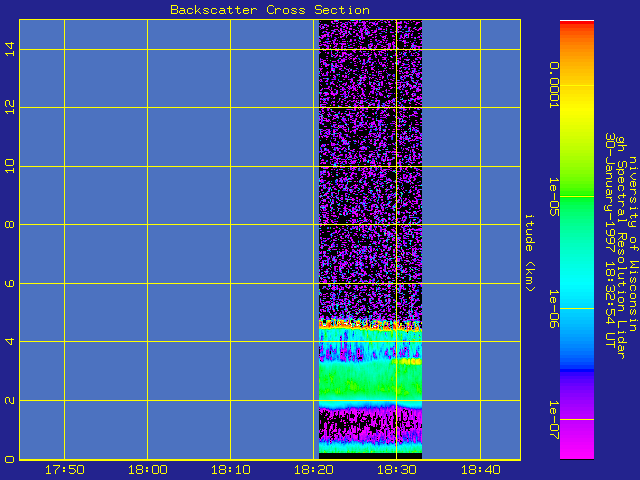The height and width of the screenshot is (480, 640).
Task: Click the black strip at the data base
Action: click(370, 456)
